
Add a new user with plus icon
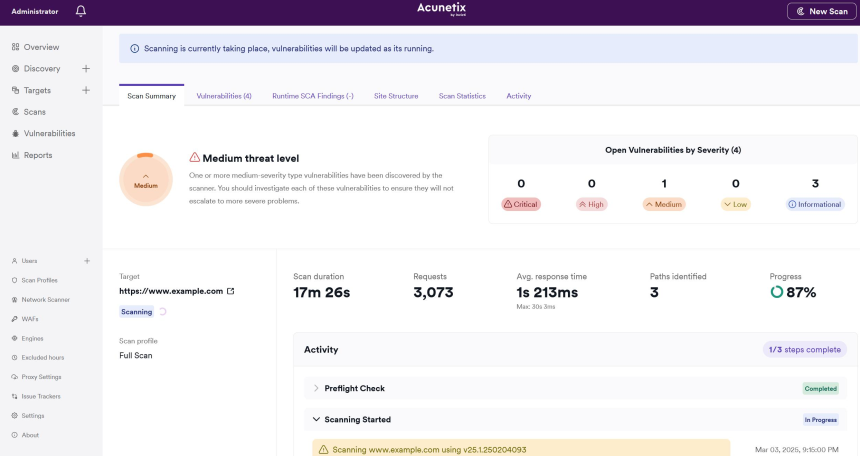pos(87,261)
